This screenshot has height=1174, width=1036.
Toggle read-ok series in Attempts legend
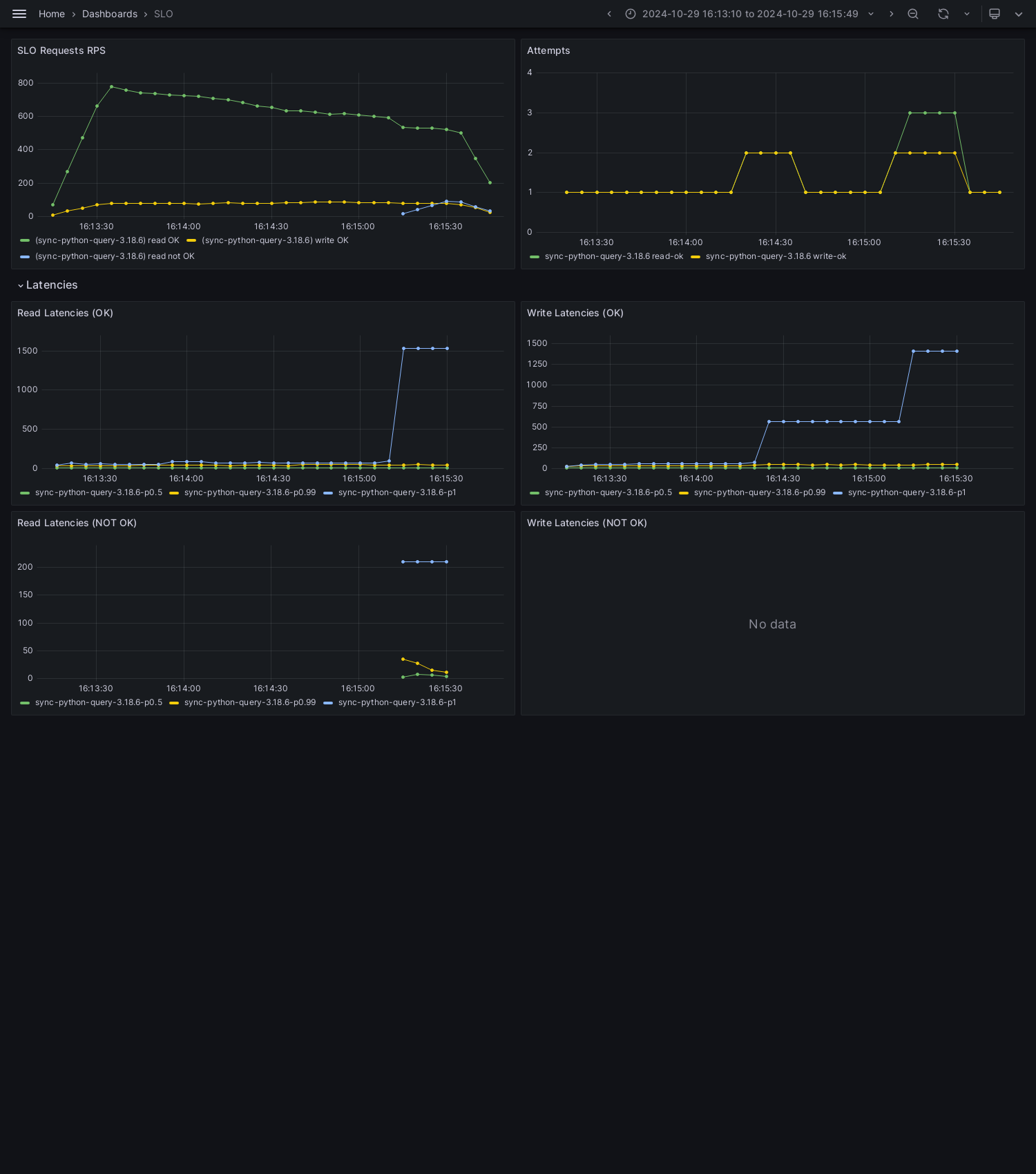tap(614, 256)
